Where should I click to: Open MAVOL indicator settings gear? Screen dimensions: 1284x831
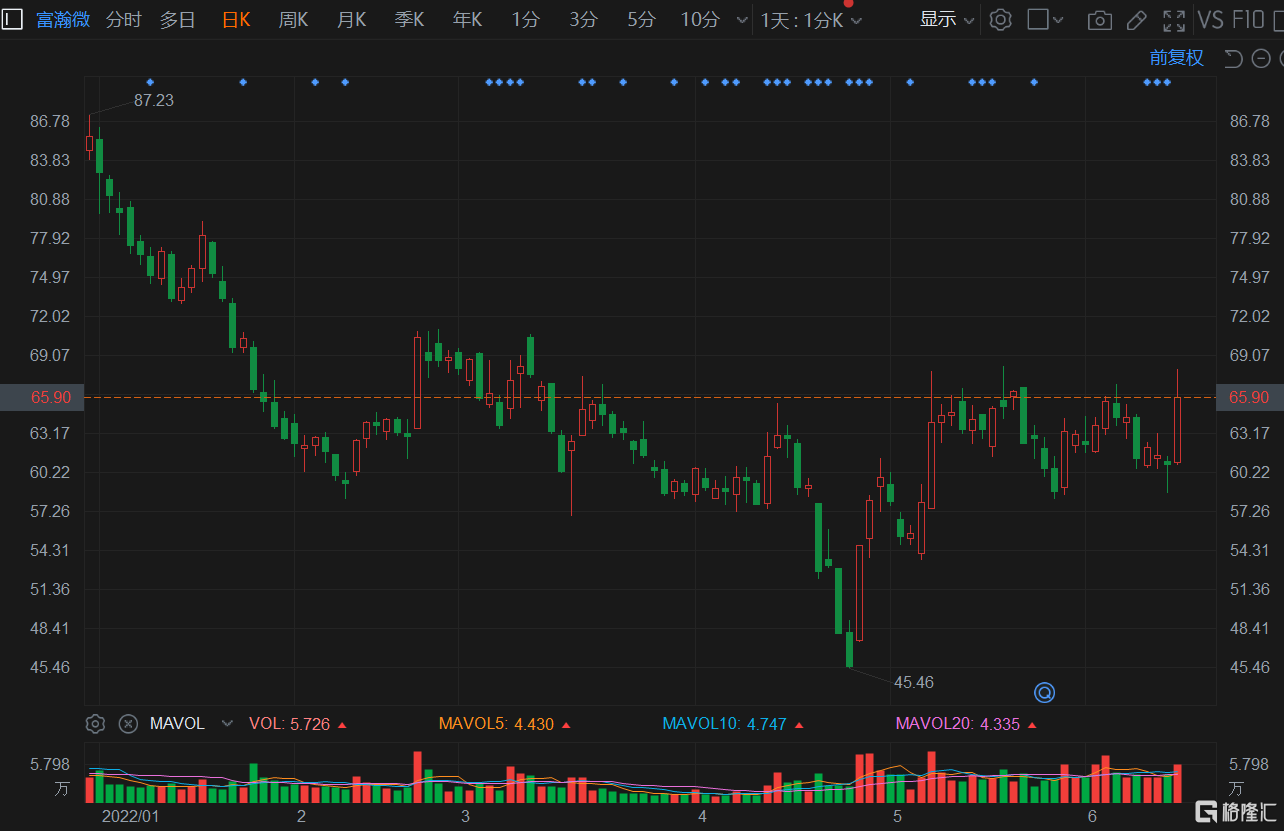click(x=95, y=724)
